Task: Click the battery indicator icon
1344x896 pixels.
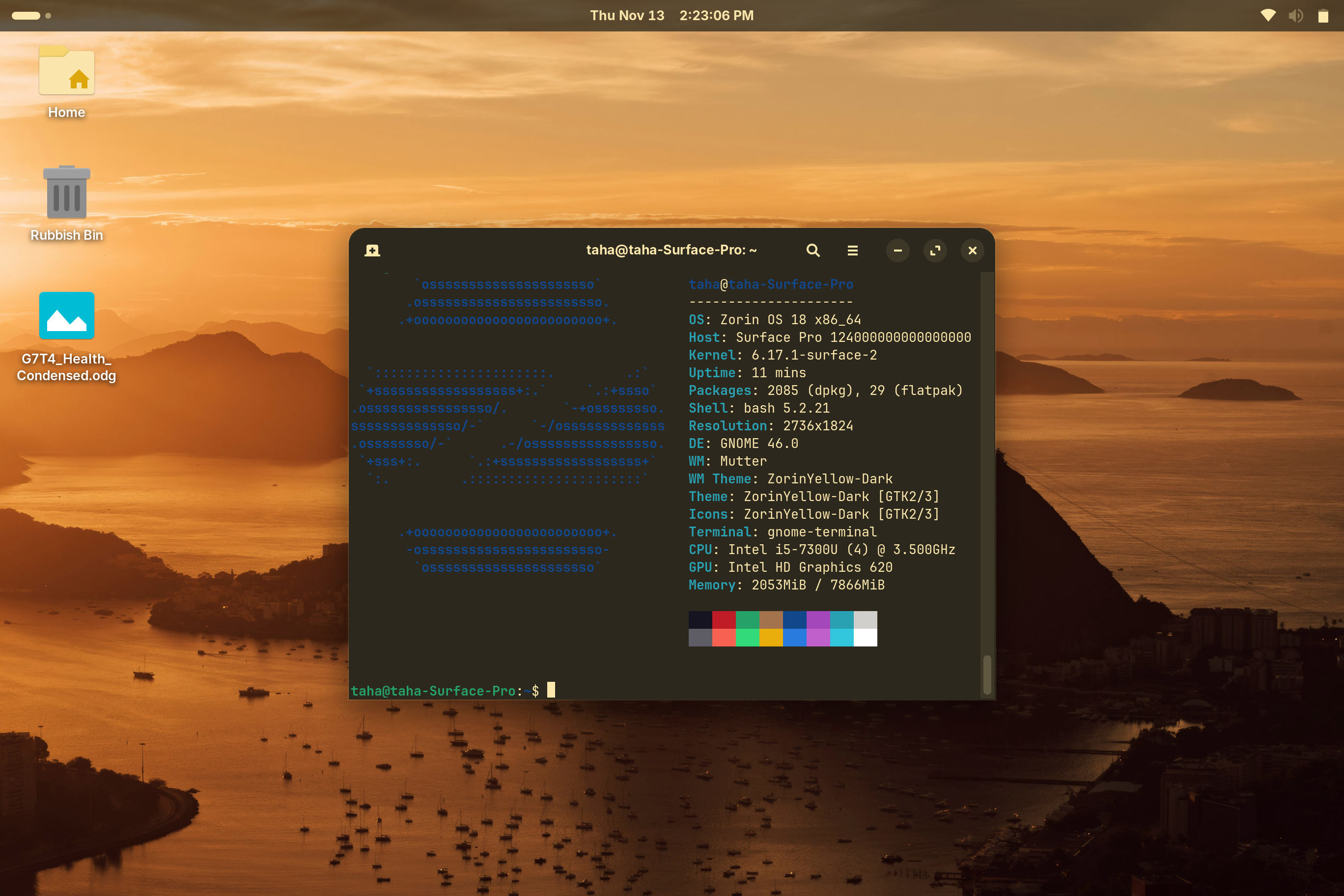Action: (x=1323, y=15)
